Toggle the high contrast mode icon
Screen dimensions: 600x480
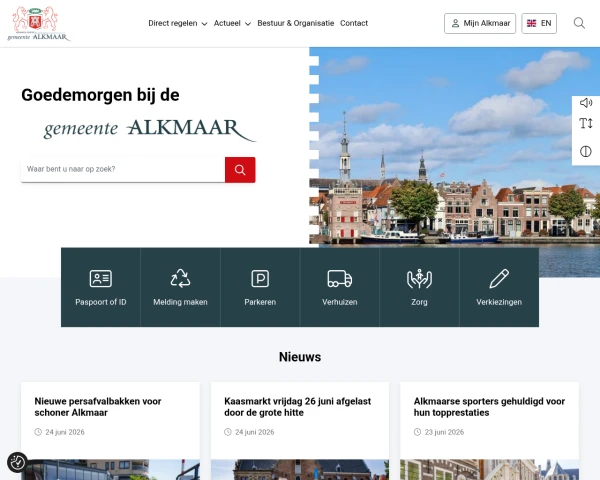586,152
